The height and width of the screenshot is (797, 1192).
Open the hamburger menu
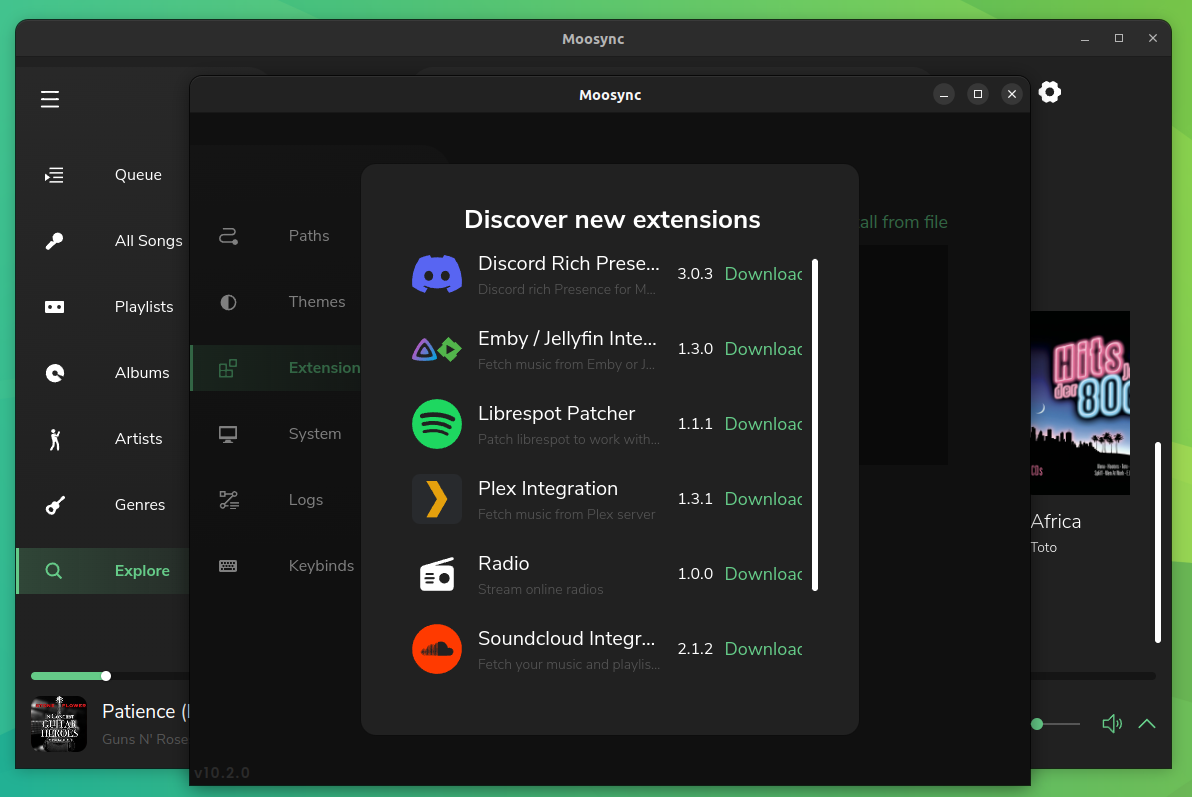point(49,99)
